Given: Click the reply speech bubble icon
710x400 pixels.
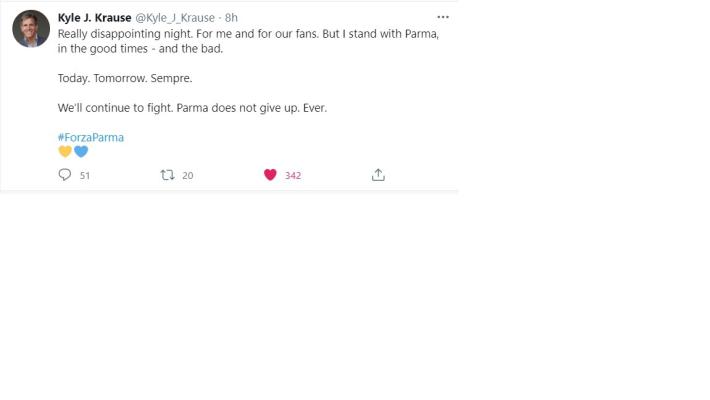Looking at the screenshot, I should click(x=65, y=175).
